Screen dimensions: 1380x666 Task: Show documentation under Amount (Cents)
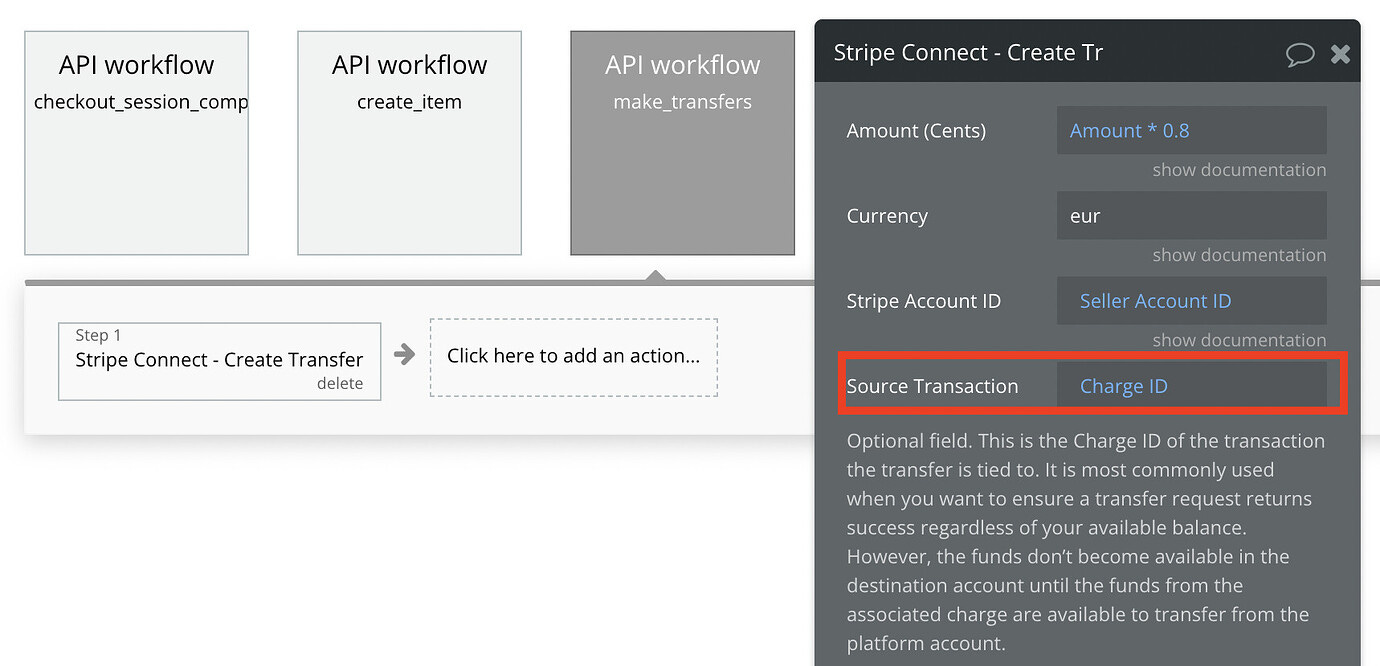pyautogui.click(x=1239, y=170)
